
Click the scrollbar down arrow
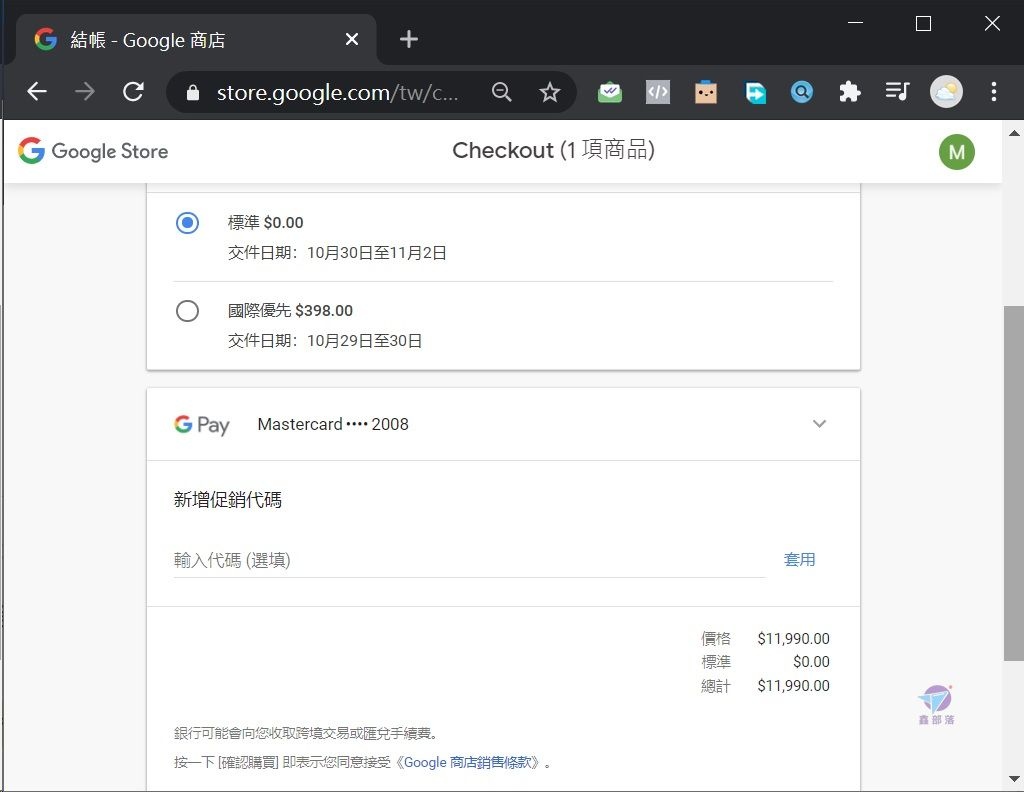[x=1014, y=779]
